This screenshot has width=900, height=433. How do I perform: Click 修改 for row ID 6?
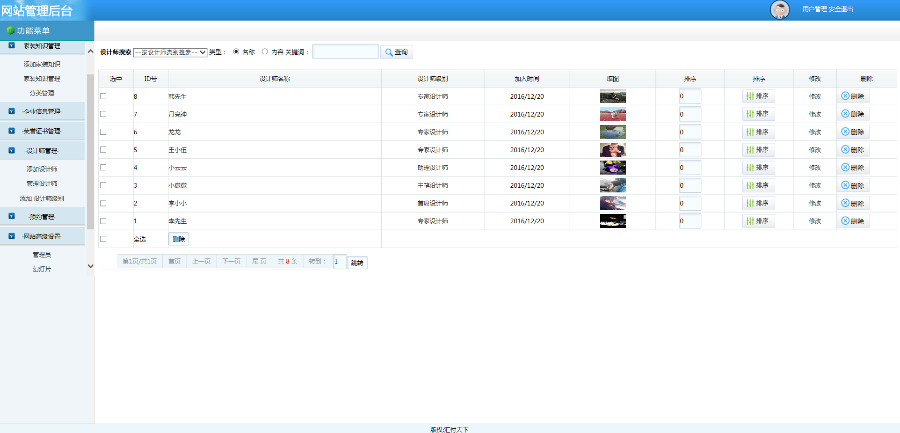pos(814,132)
